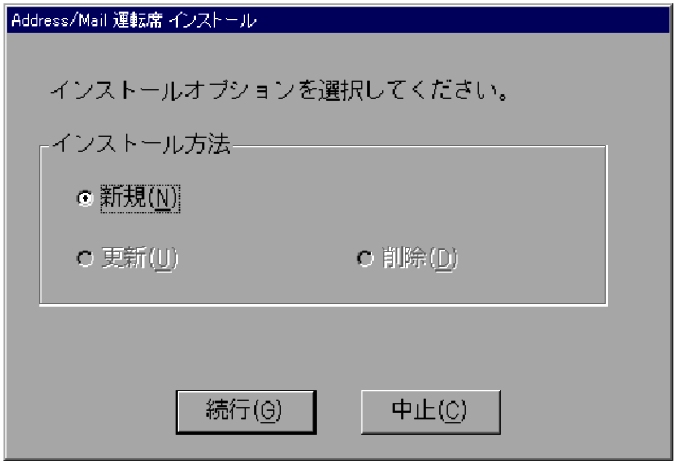The image size is (683, 471).
Task: Choose the 更新(U) radio option
Action: [85, 258]
